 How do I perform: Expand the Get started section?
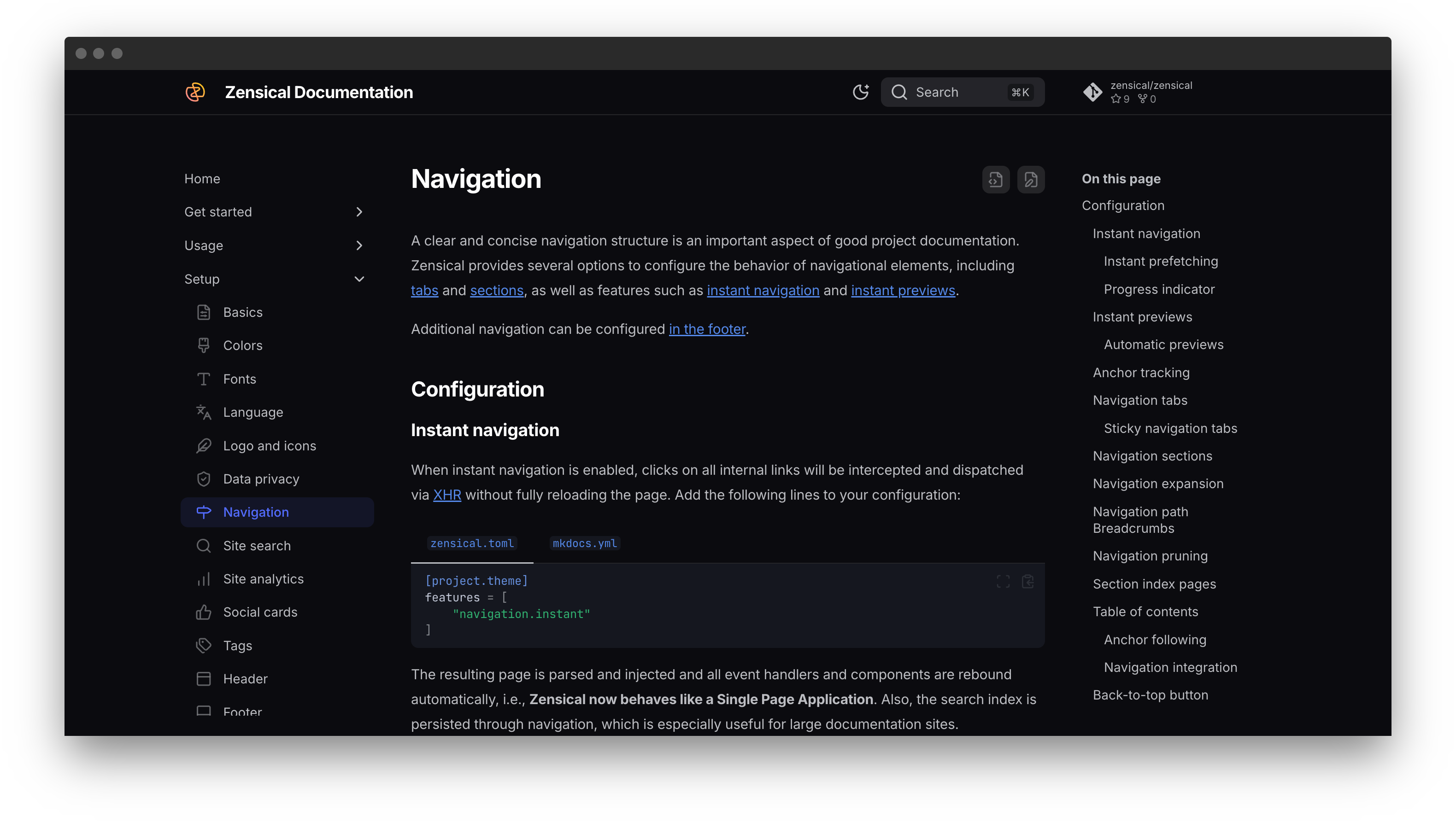359,212
